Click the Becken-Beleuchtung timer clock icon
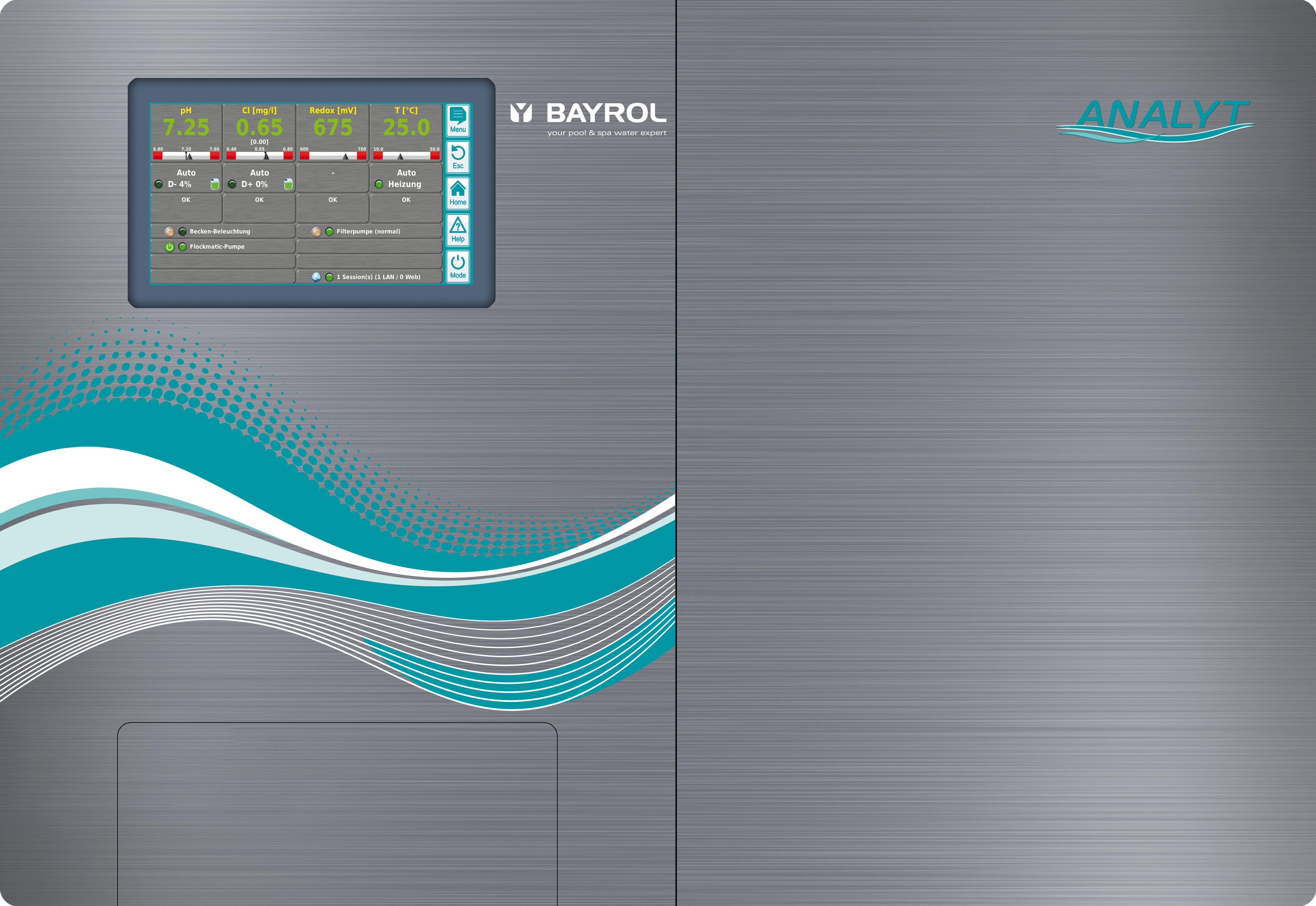This screenshot has height=906, width=1316. coord(169,231)
